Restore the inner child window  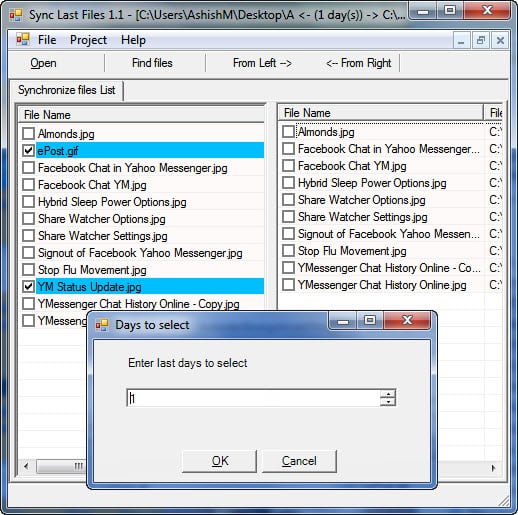point(480,41)
